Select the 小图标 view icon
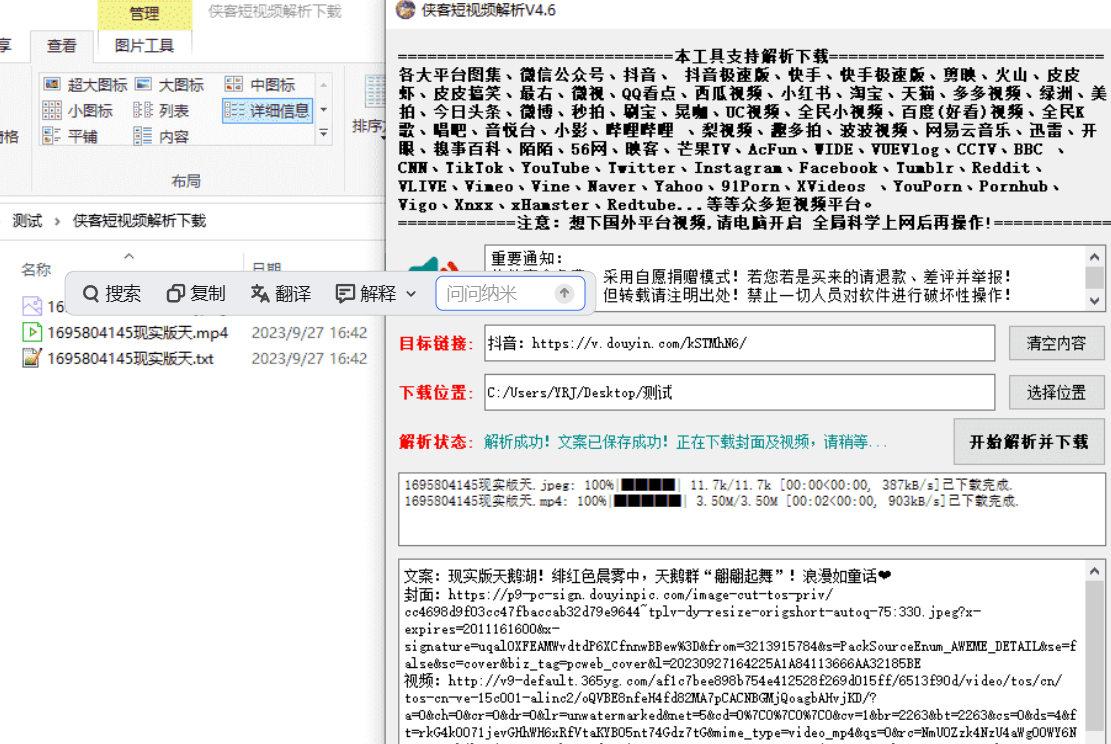Screen dimensions: 1111x744 coord(87,110)
